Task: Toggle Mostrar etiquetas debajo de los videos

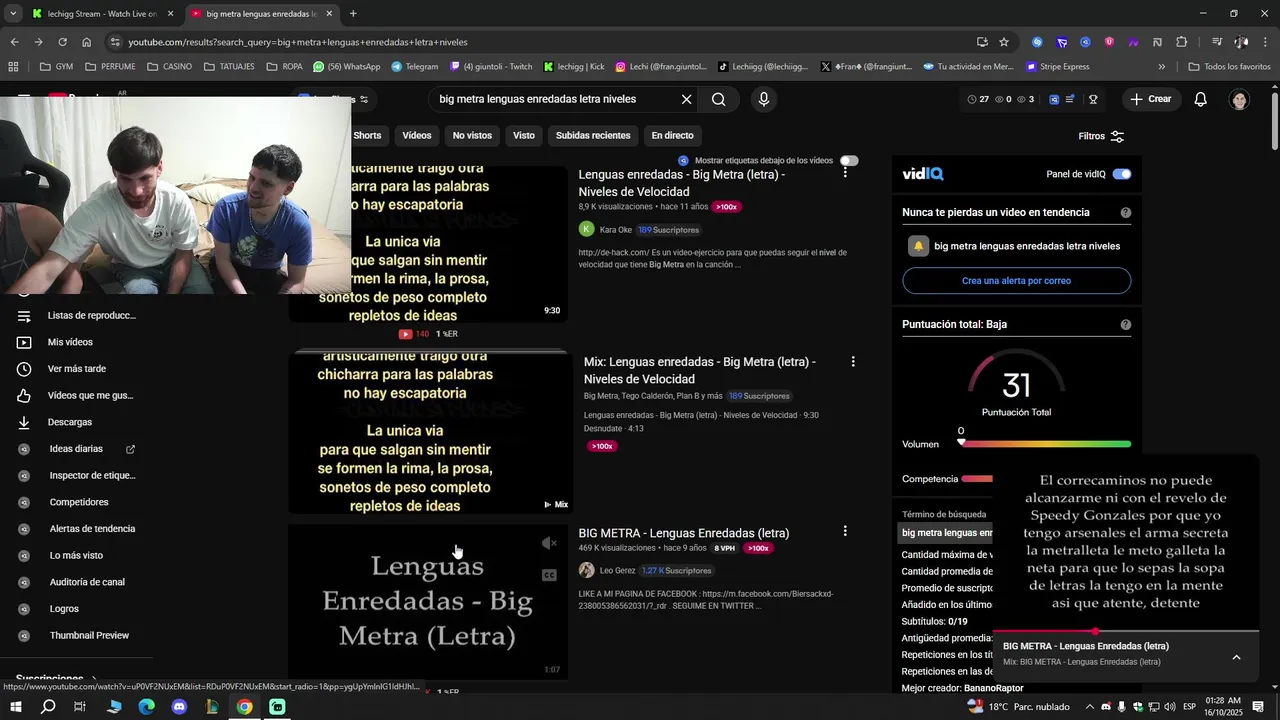Action: coord(849,161)
